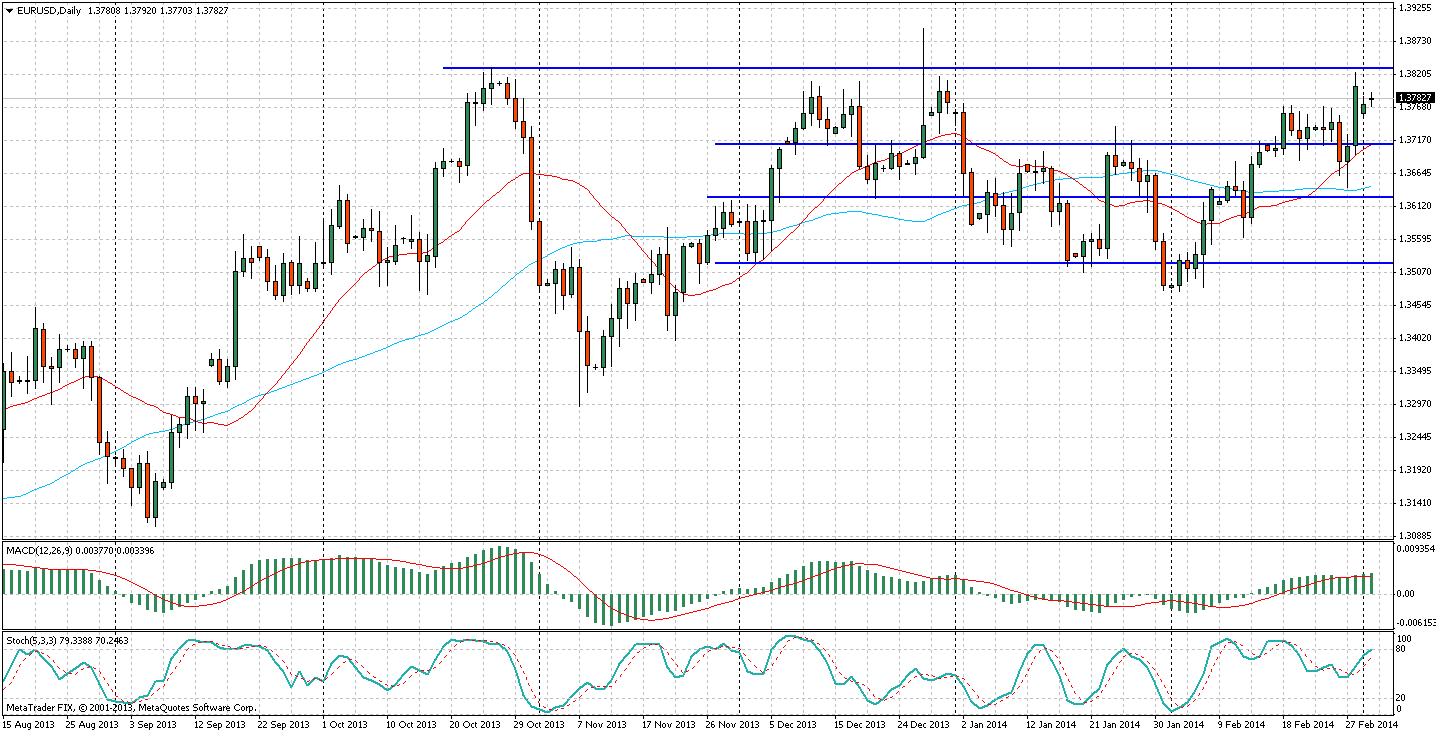Click the 1.30885 price on the scale
The height and width of the screenshot is (733, 1436).
pos(1414,535)
